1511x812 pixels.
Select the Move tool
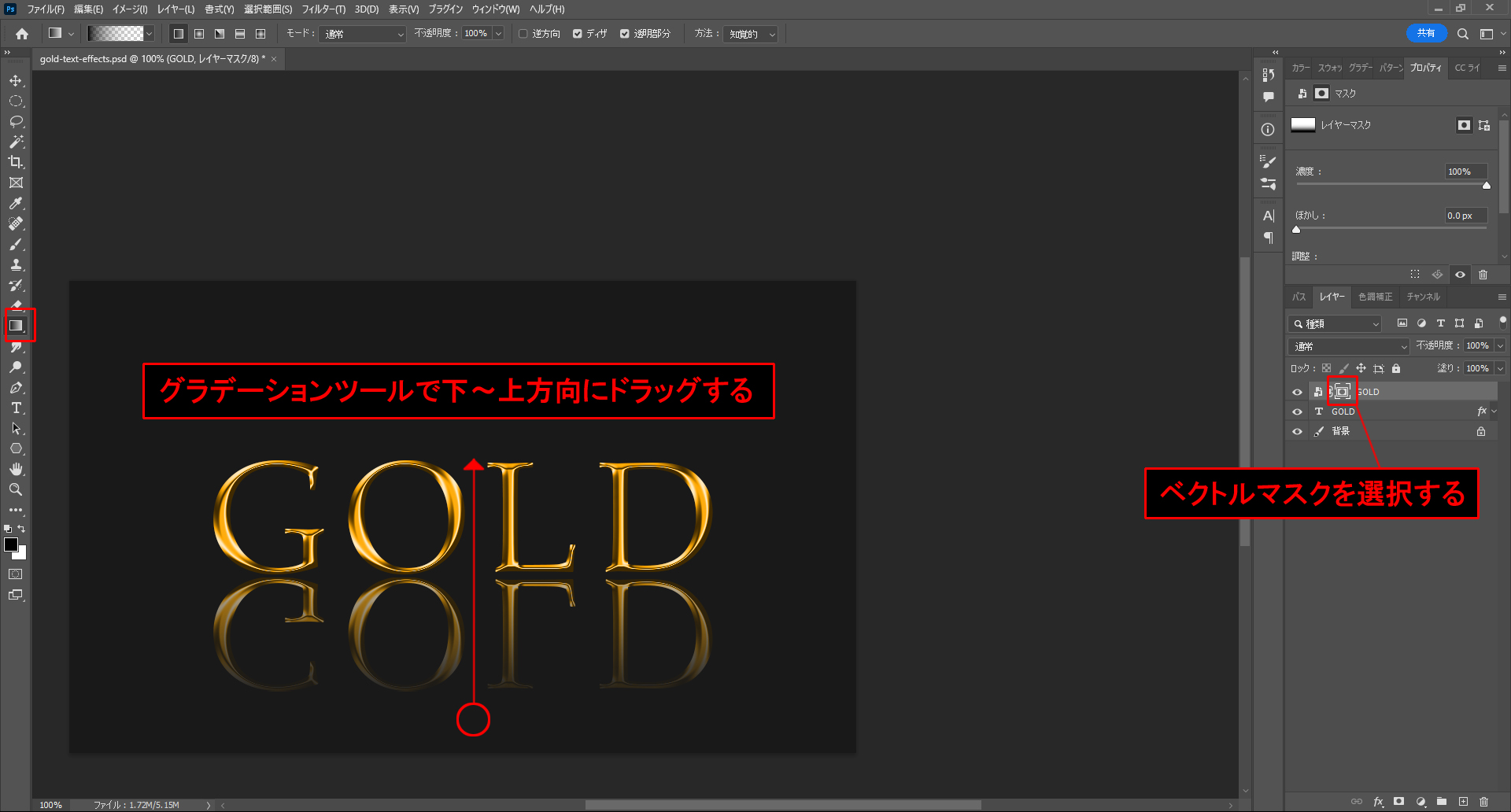click(16, 81)
